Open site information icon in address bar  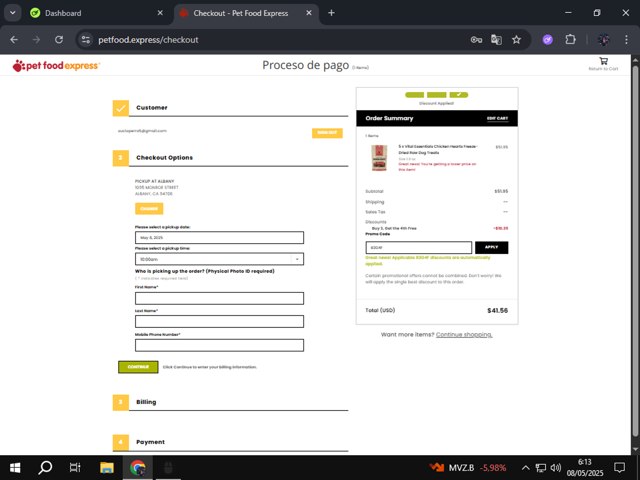tap(86, 40)
